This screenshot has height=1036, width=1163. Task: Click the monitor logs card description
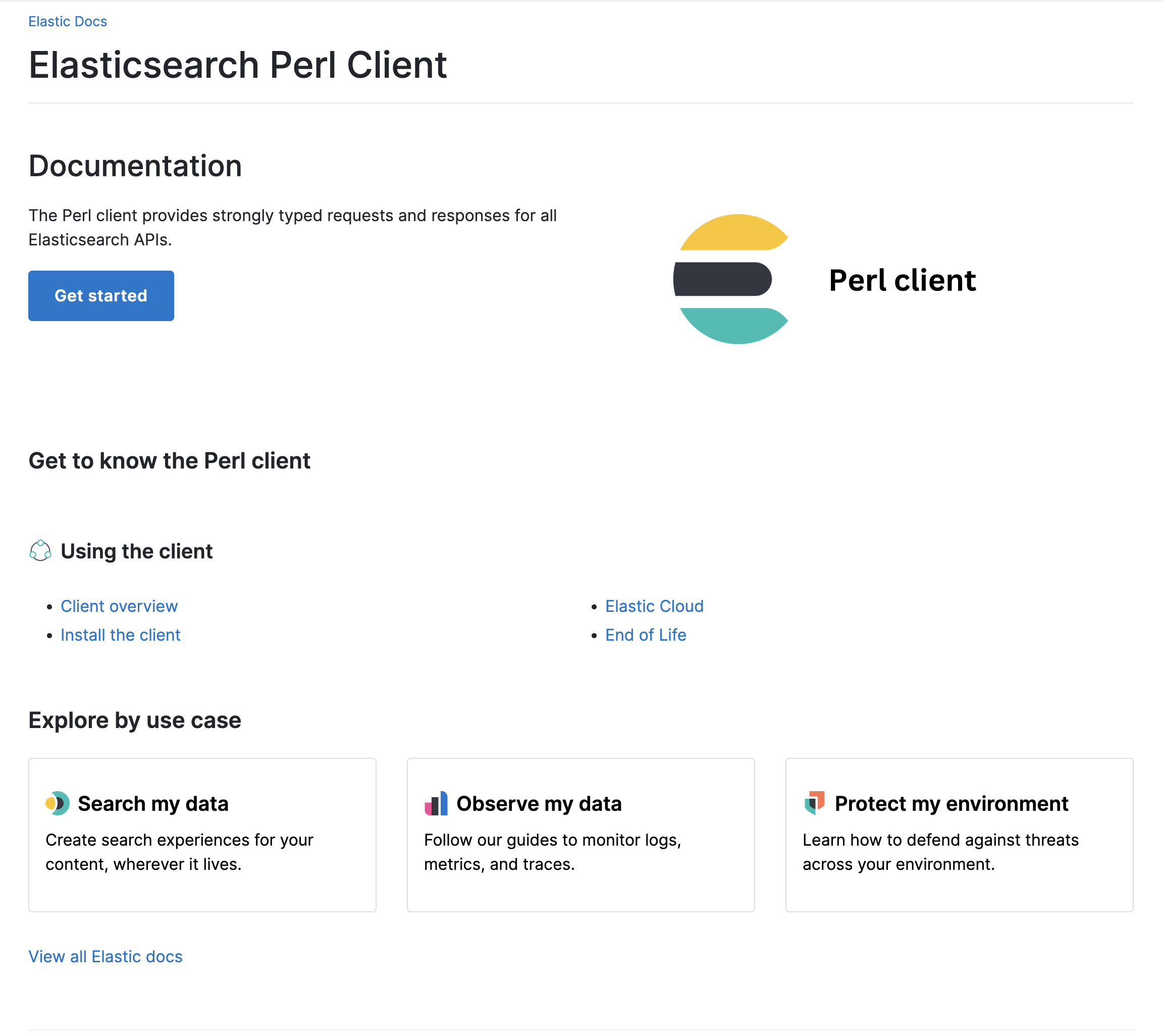(552, 852)
